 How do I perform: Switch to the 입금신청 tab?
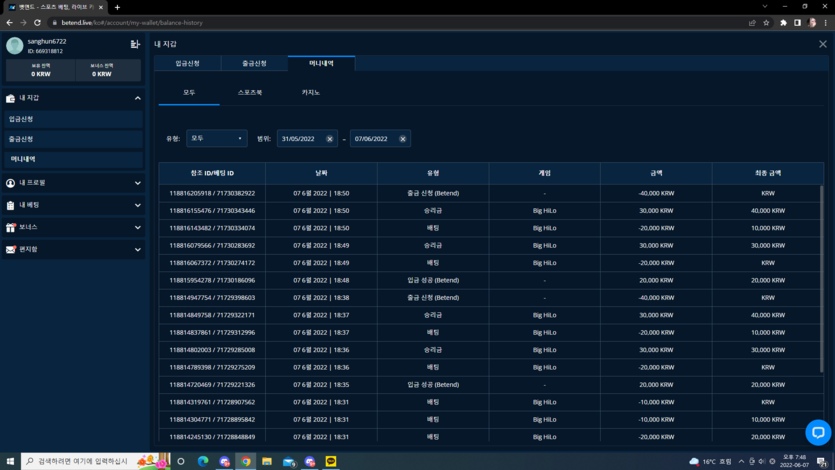click(187, 63)
